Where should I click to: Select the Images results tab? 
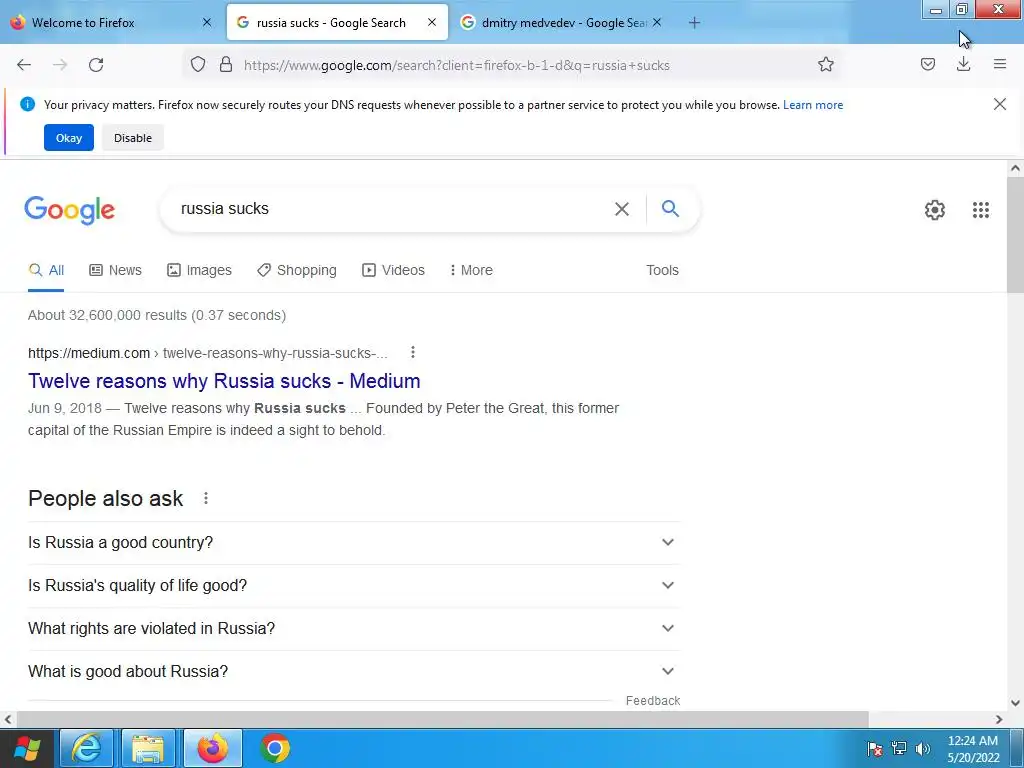[x=199, y=270]
